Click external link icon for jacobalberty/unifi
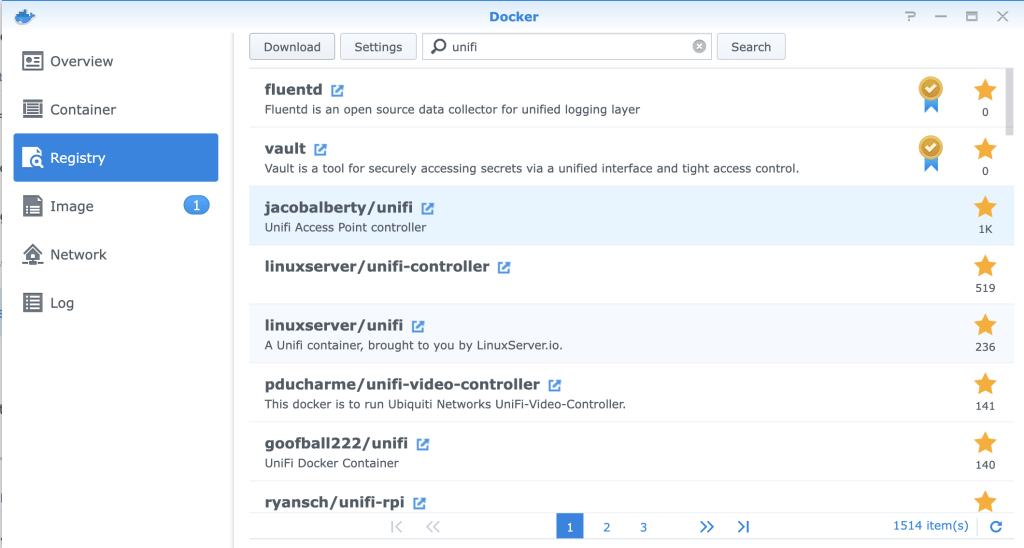 pyautogui.click(x=428, y=208)
